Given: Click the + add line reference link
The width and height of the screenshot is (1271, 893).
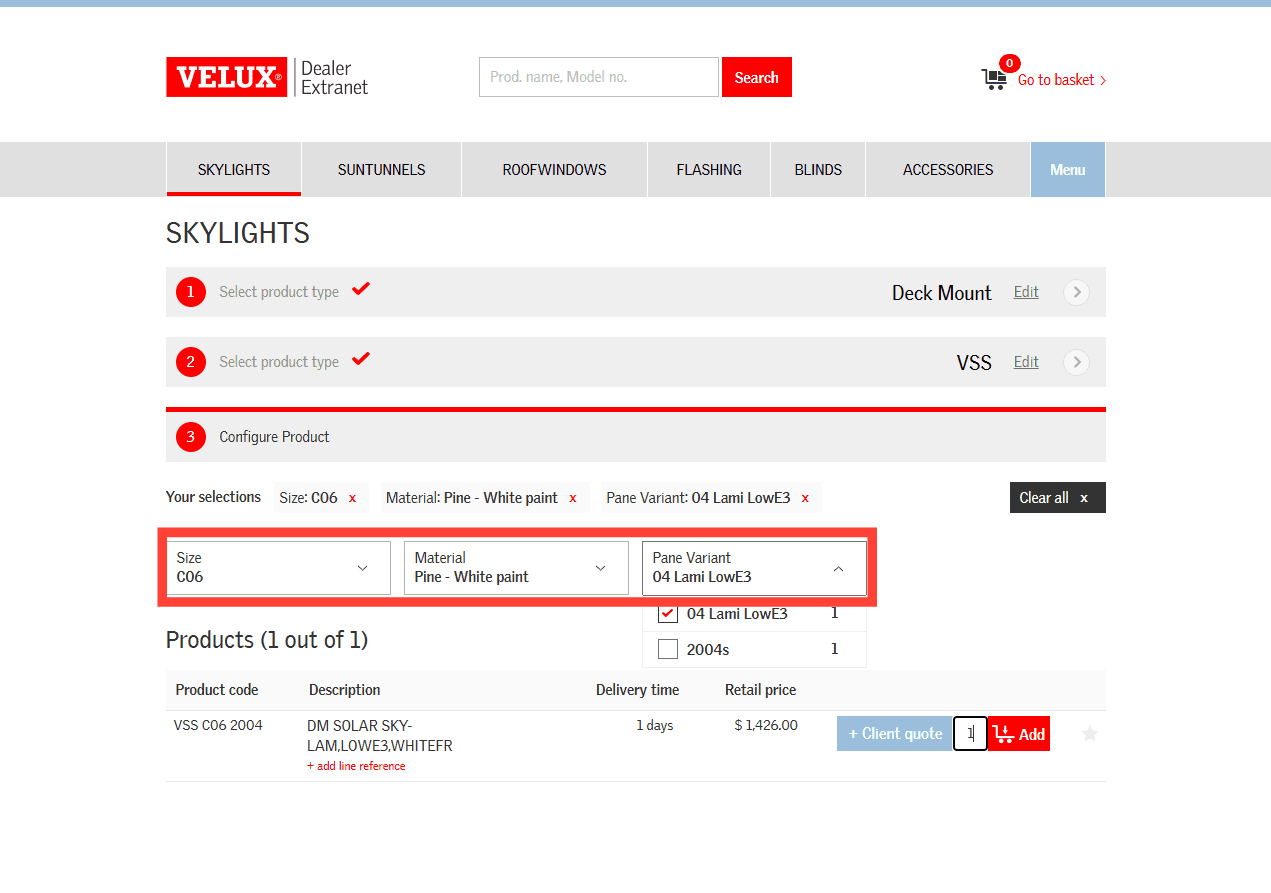Looking at the screenshot, I should (356, 766).
